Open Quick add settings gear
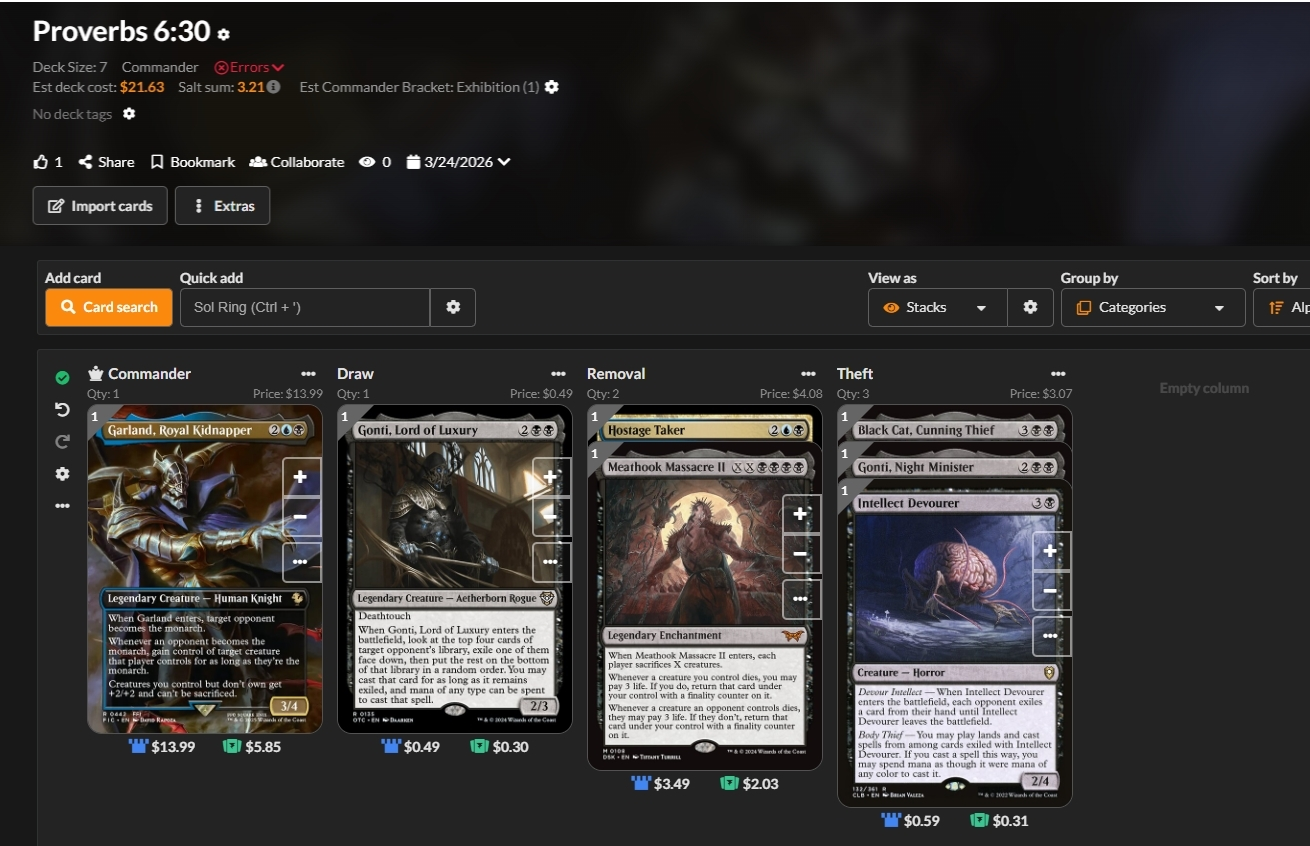 (x=453, y=307)
